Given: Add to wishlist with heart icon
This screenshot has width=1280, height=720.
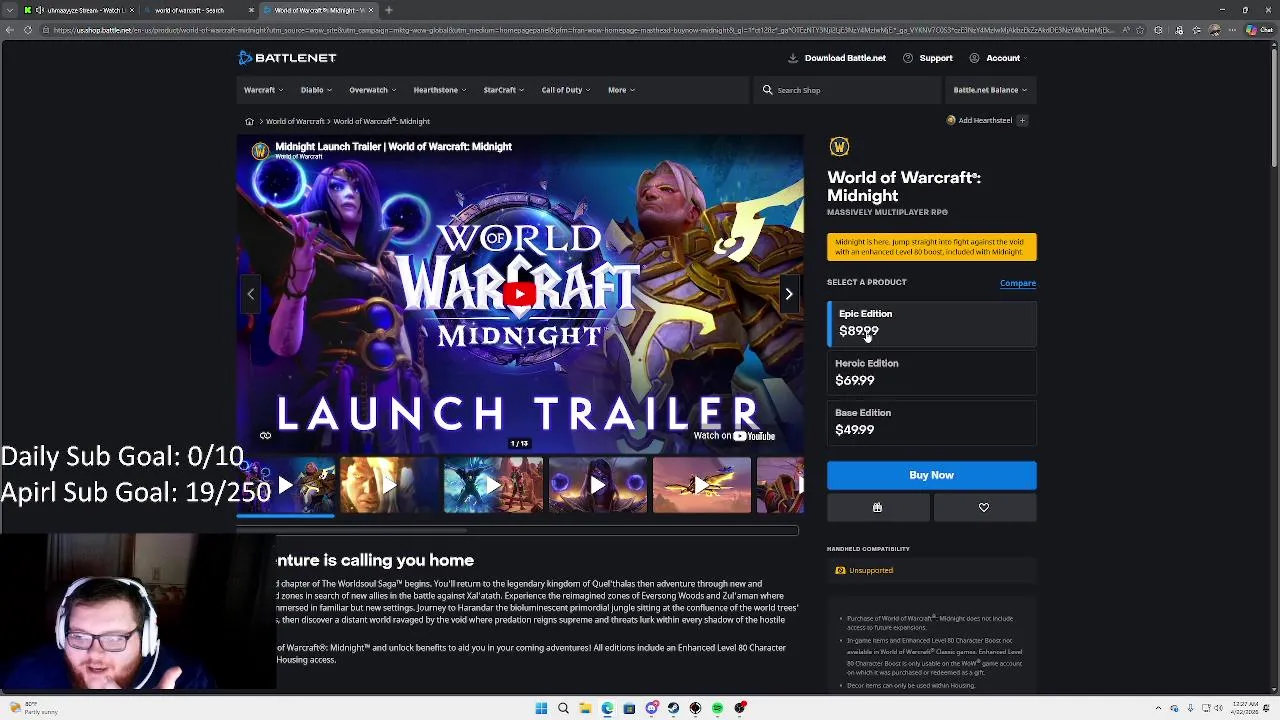Looking at the screenshot, I should (x=984, y=508).
